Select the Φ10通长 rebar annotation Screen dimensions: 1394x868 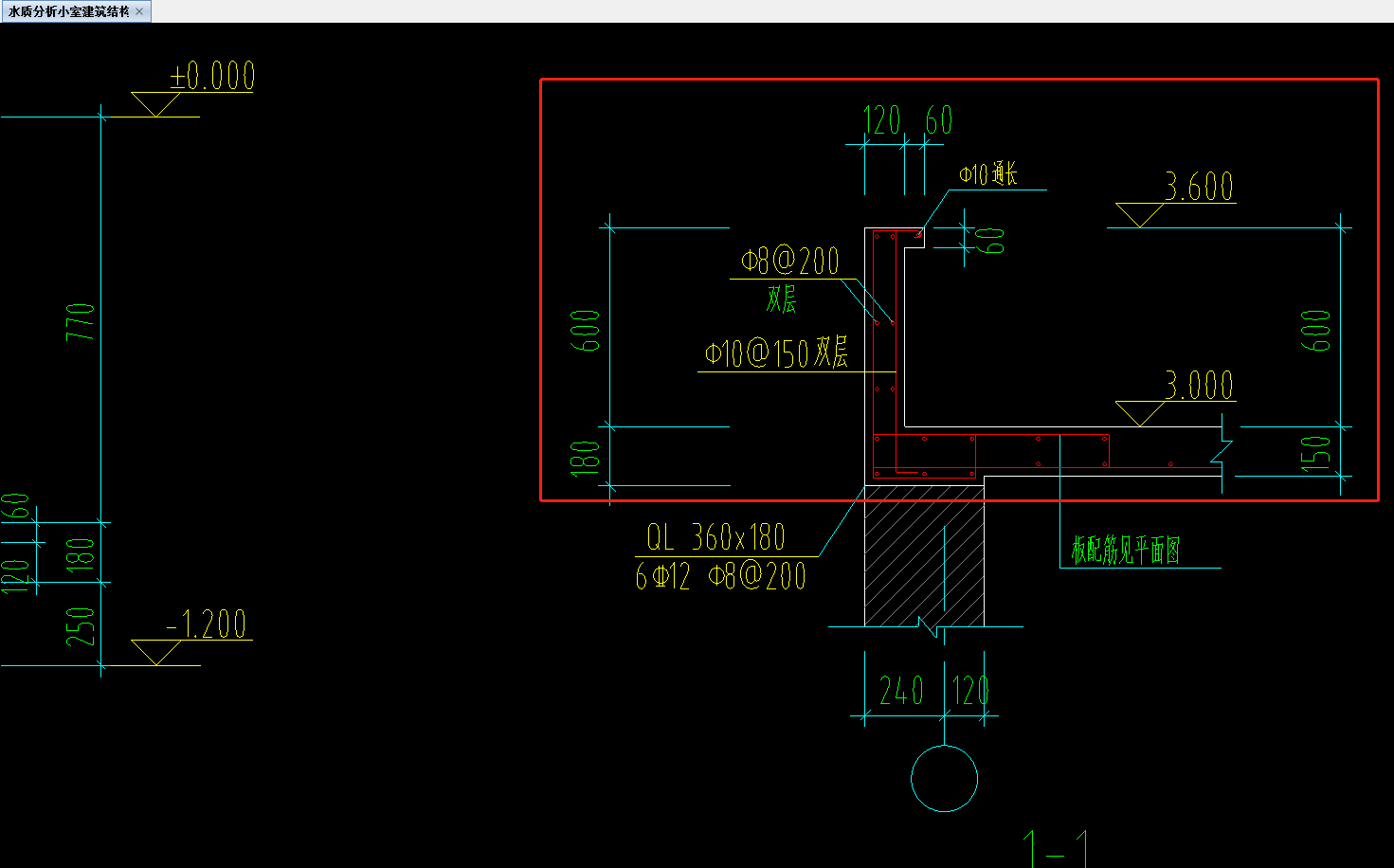click(987, 173)
